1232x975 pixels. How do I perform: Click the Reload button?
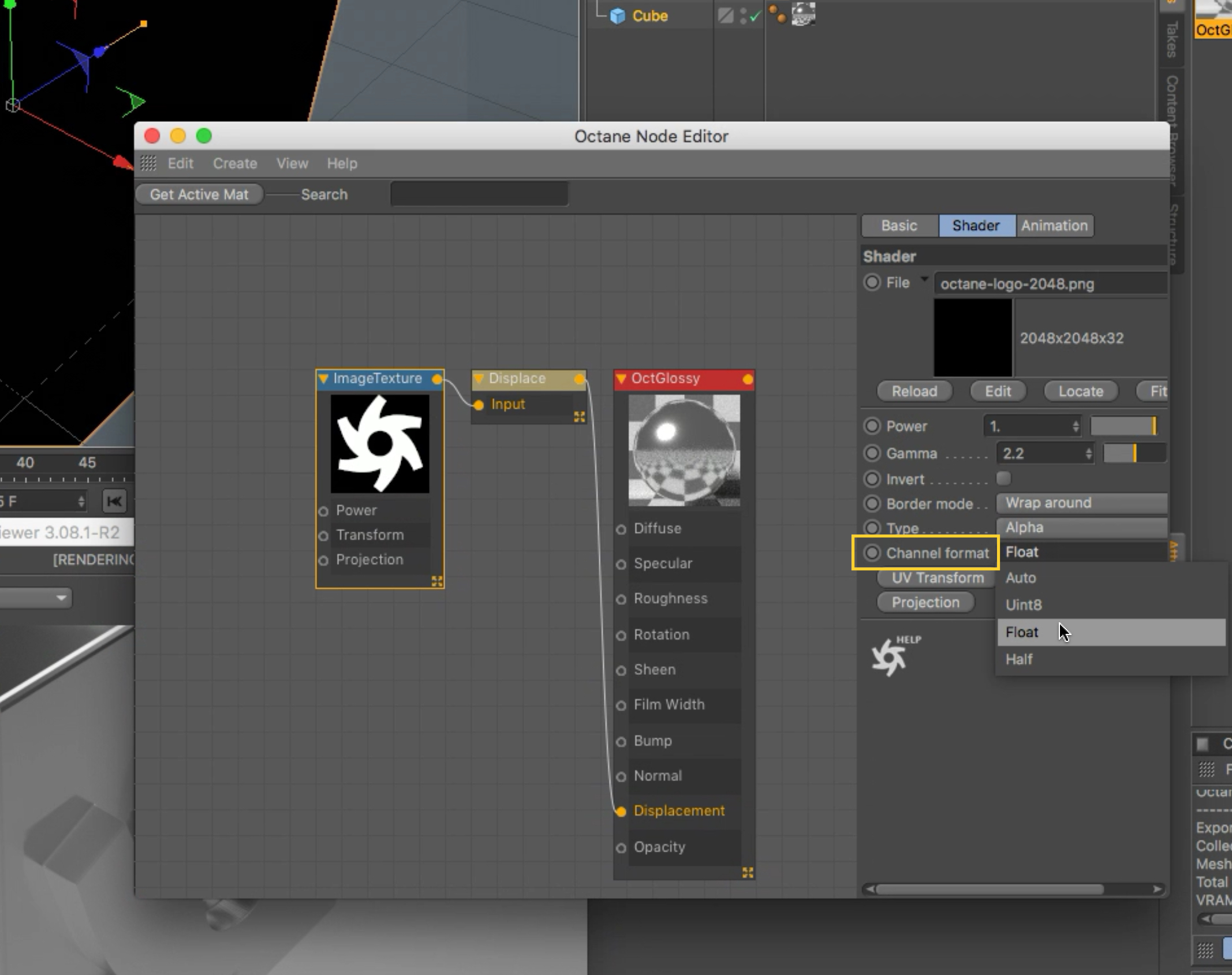coord(914,391)
